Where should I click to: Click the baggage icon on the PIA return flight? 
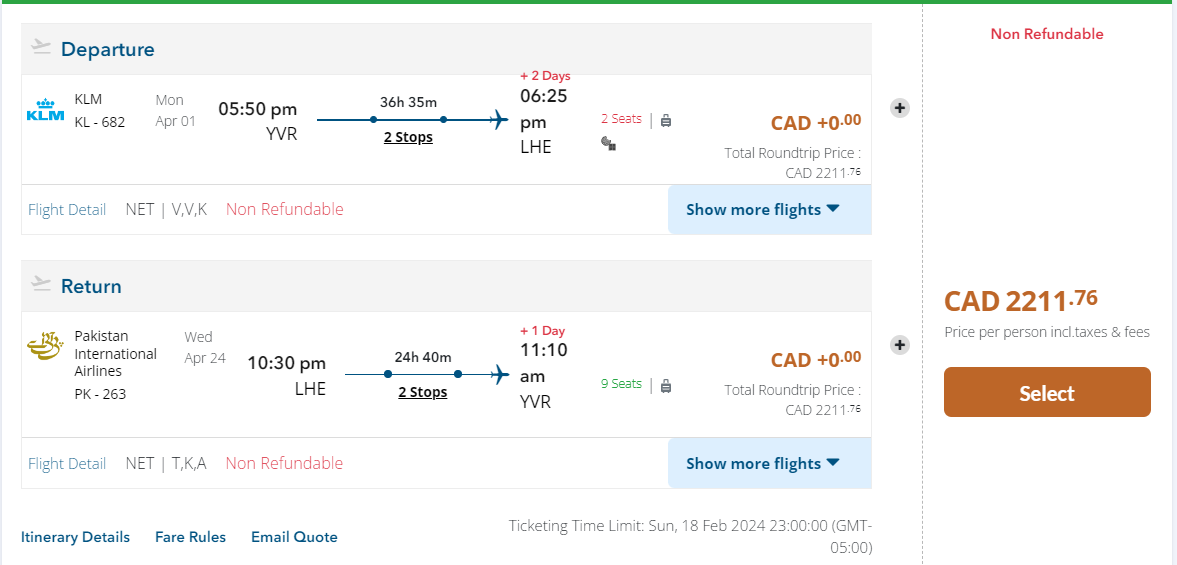click(666, 385)
